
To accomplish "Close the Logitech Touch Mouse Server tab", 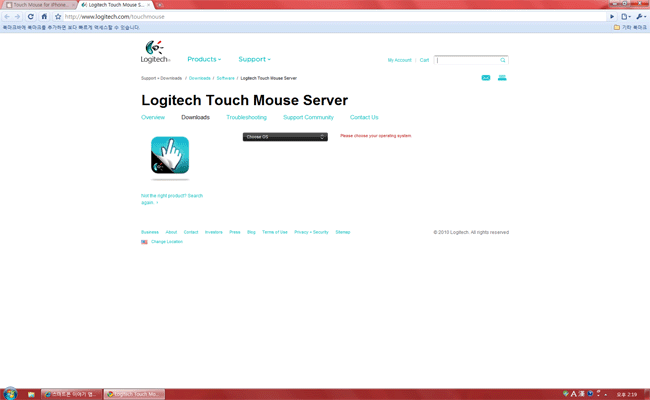I will pyautogui.click(x=148, y=5).
